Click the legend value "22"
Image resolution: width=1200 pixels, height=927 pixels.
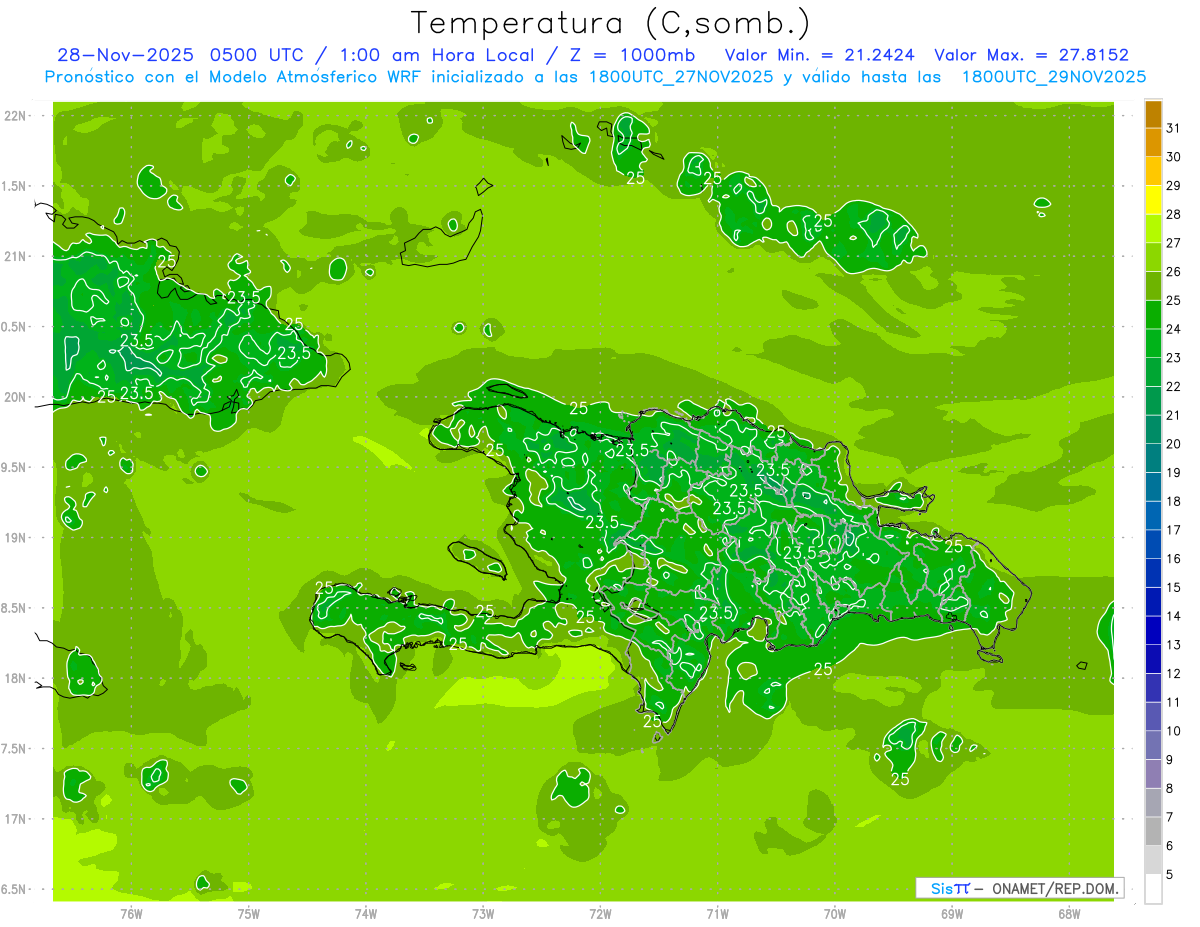(x=1174, y=387)
